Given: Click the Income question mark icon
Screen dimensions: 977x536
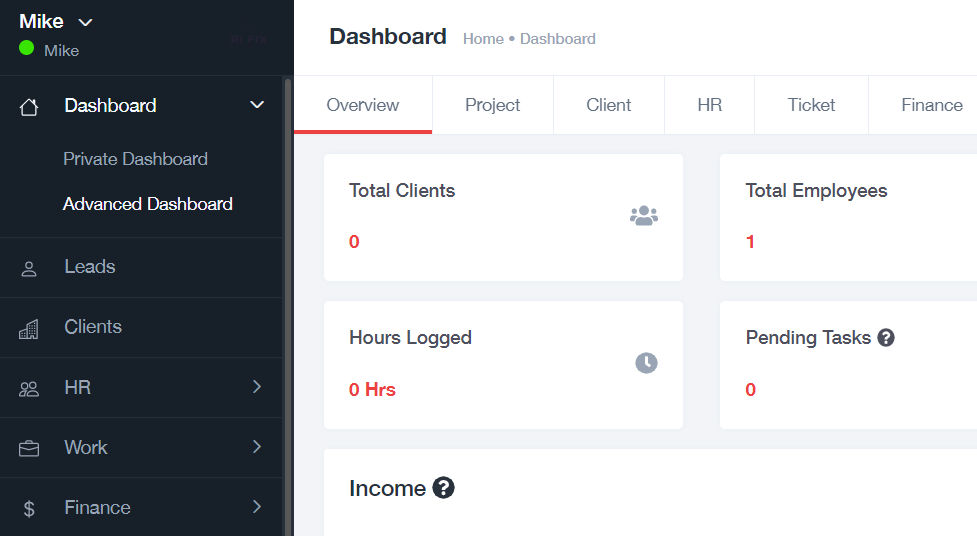Looking at the screenshot, I should pyautogui.click(x=443, y=488).
